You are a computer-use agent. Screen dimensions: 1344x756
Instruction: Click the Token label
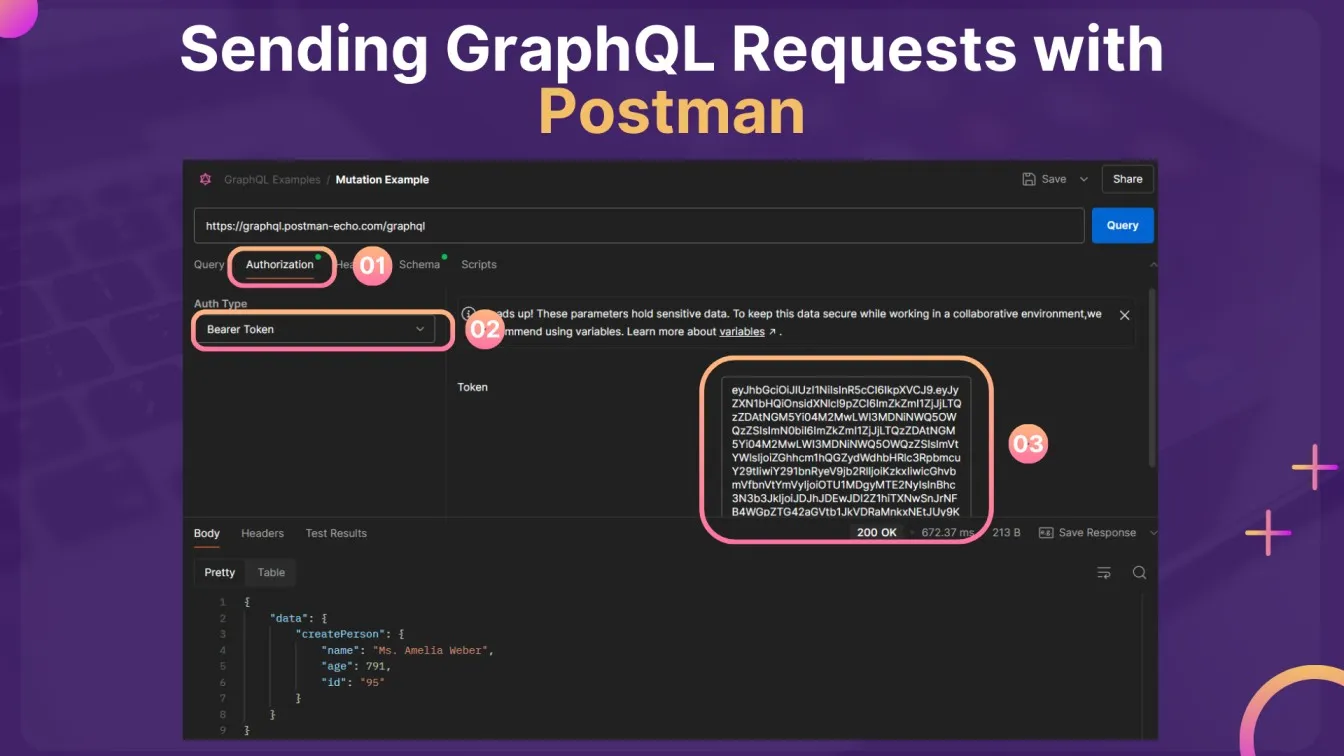pos(473,387)
